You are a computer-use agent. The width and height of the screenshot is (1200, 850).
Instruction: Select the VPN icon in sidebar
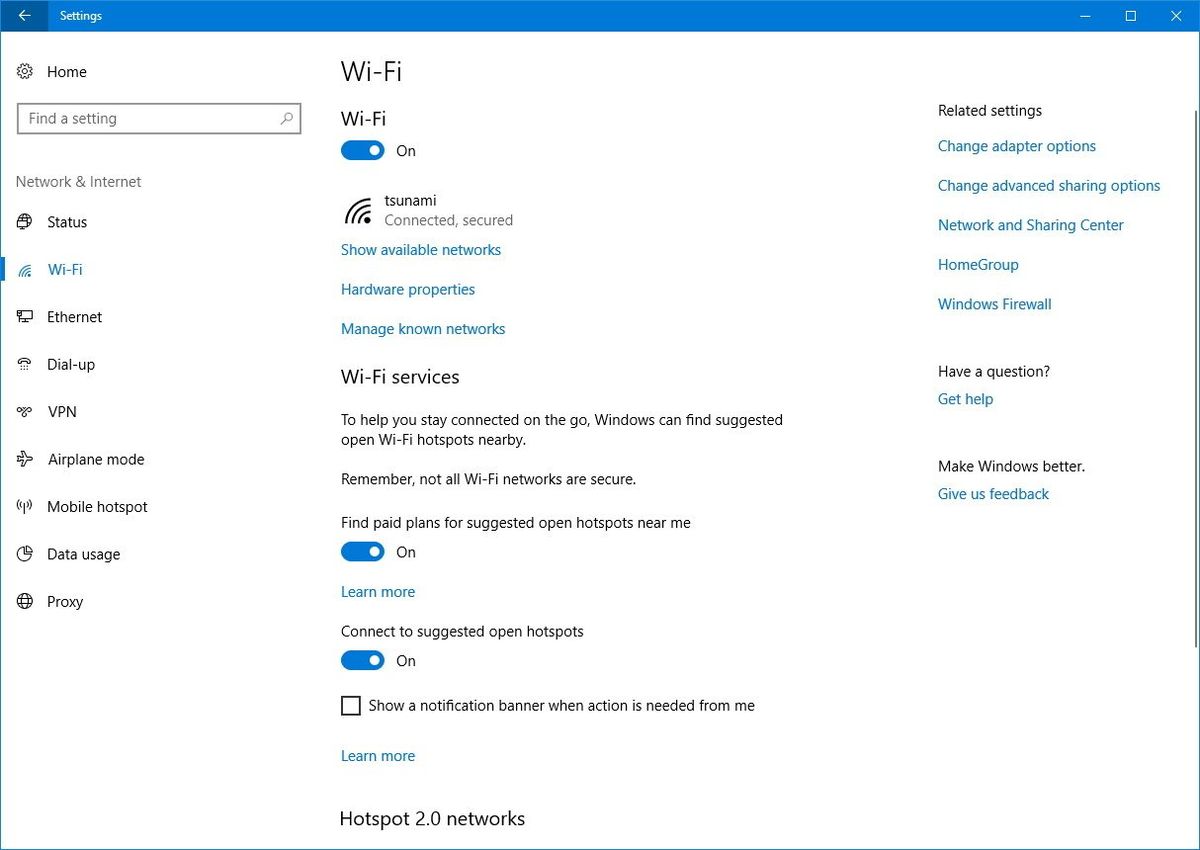(x=24, y=412)
